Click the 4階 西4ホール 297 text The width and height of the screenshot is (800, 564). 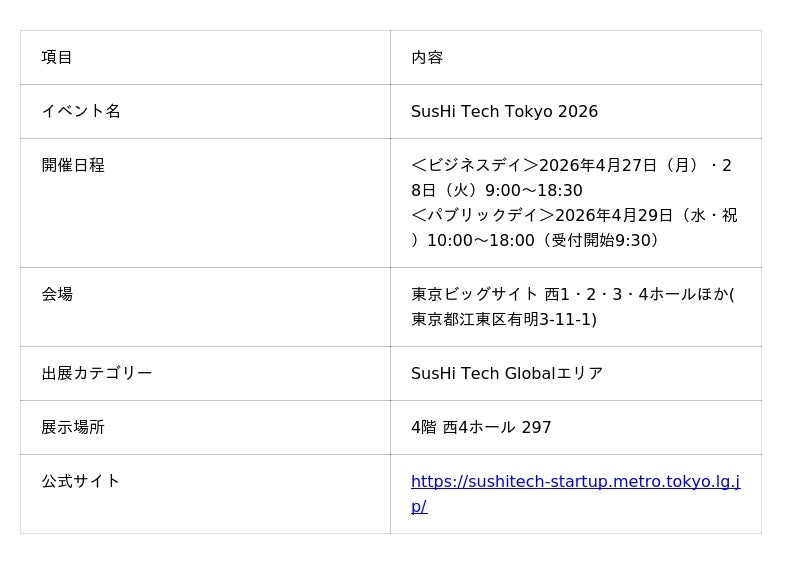[481, 427]
